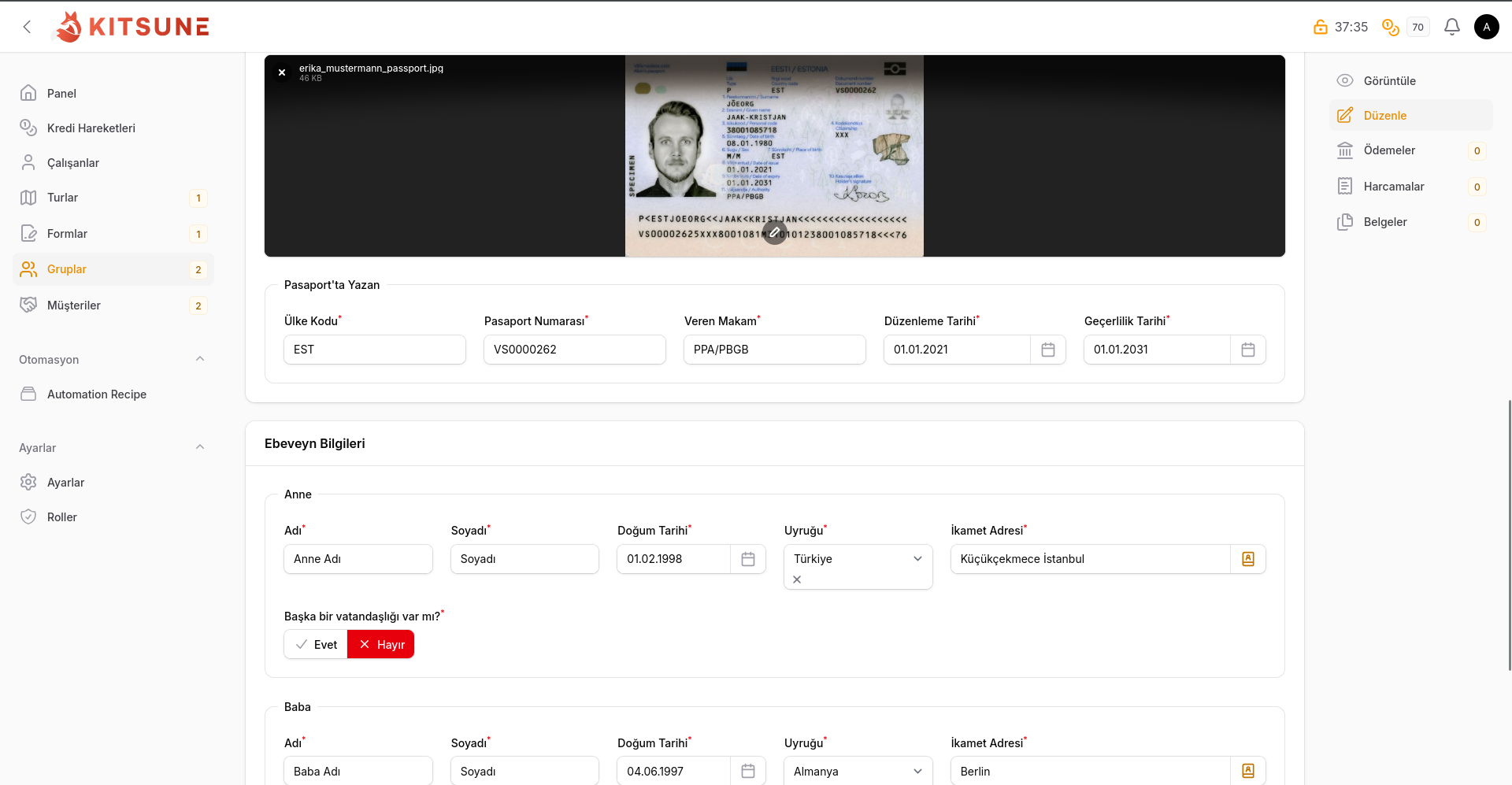The height and width of the screenshot is (785, 1512).
Task: Click the Geçerlilik Tarihi date field
Action: point(1157,350)
